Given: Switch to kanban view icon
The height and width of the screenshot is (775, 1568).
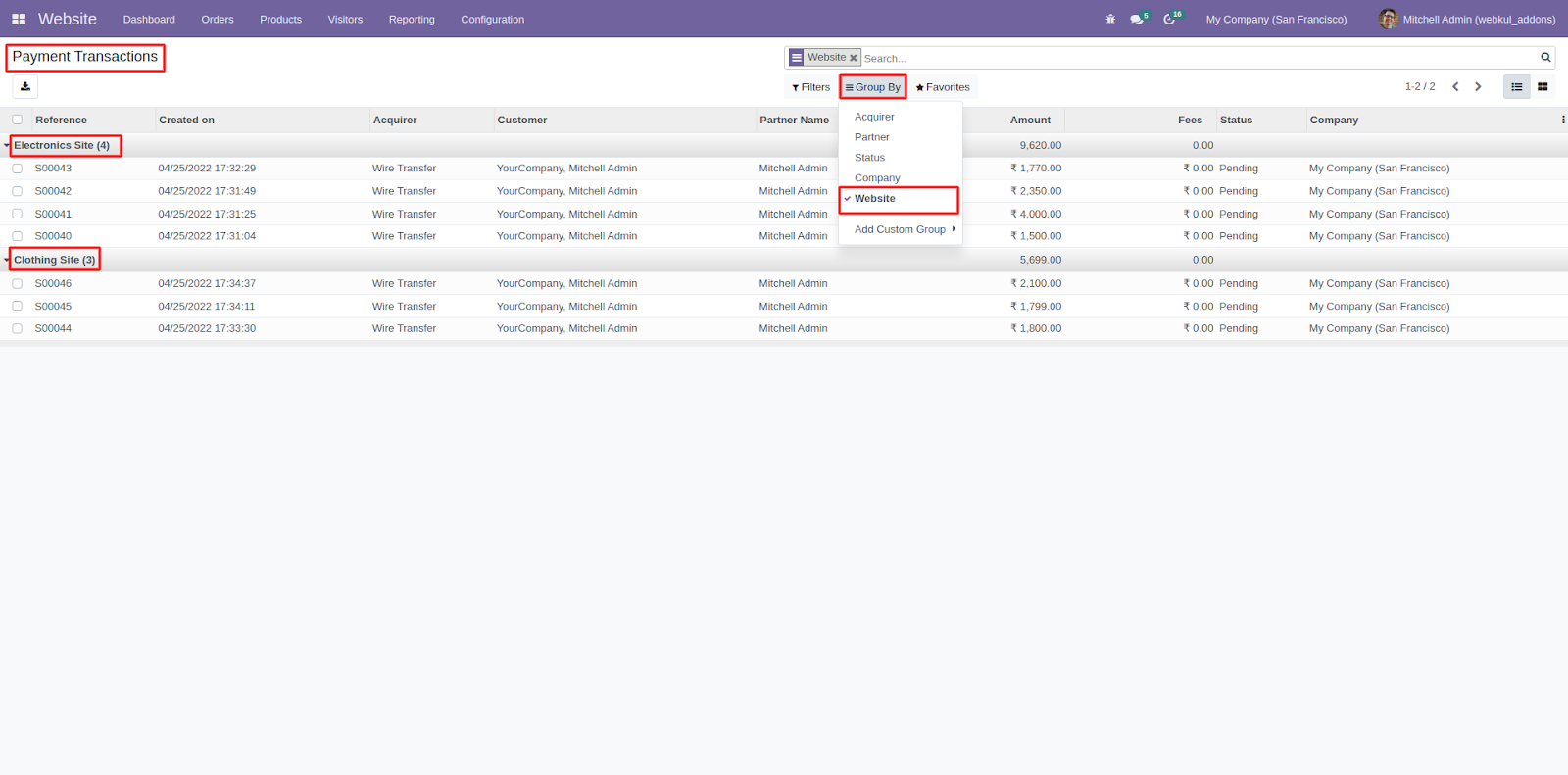Looking at the screenshot, I should point(1543,87).
